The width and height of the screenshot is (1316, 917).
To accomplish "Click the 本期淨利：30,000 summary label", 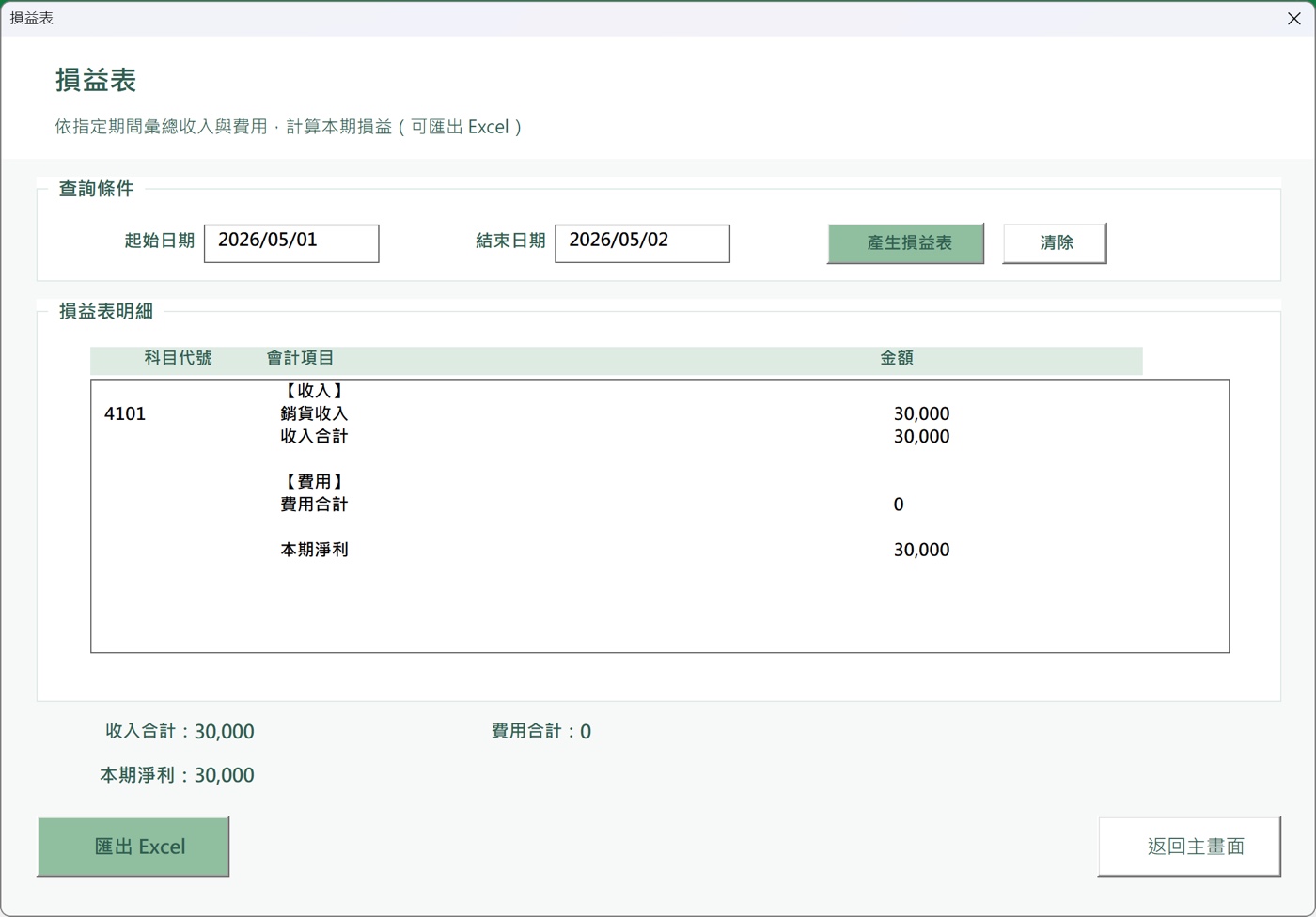I will click(177, 775).
